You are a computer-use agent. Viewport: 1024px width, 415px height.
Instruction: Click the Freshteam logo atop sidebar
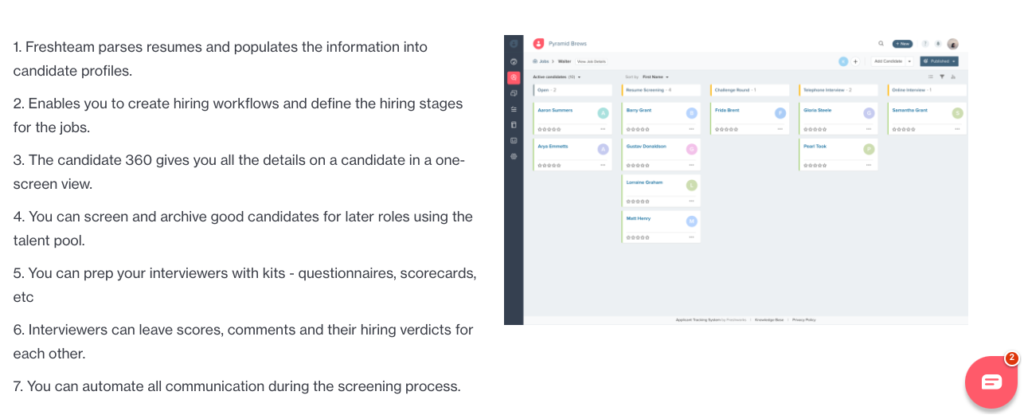514,44
